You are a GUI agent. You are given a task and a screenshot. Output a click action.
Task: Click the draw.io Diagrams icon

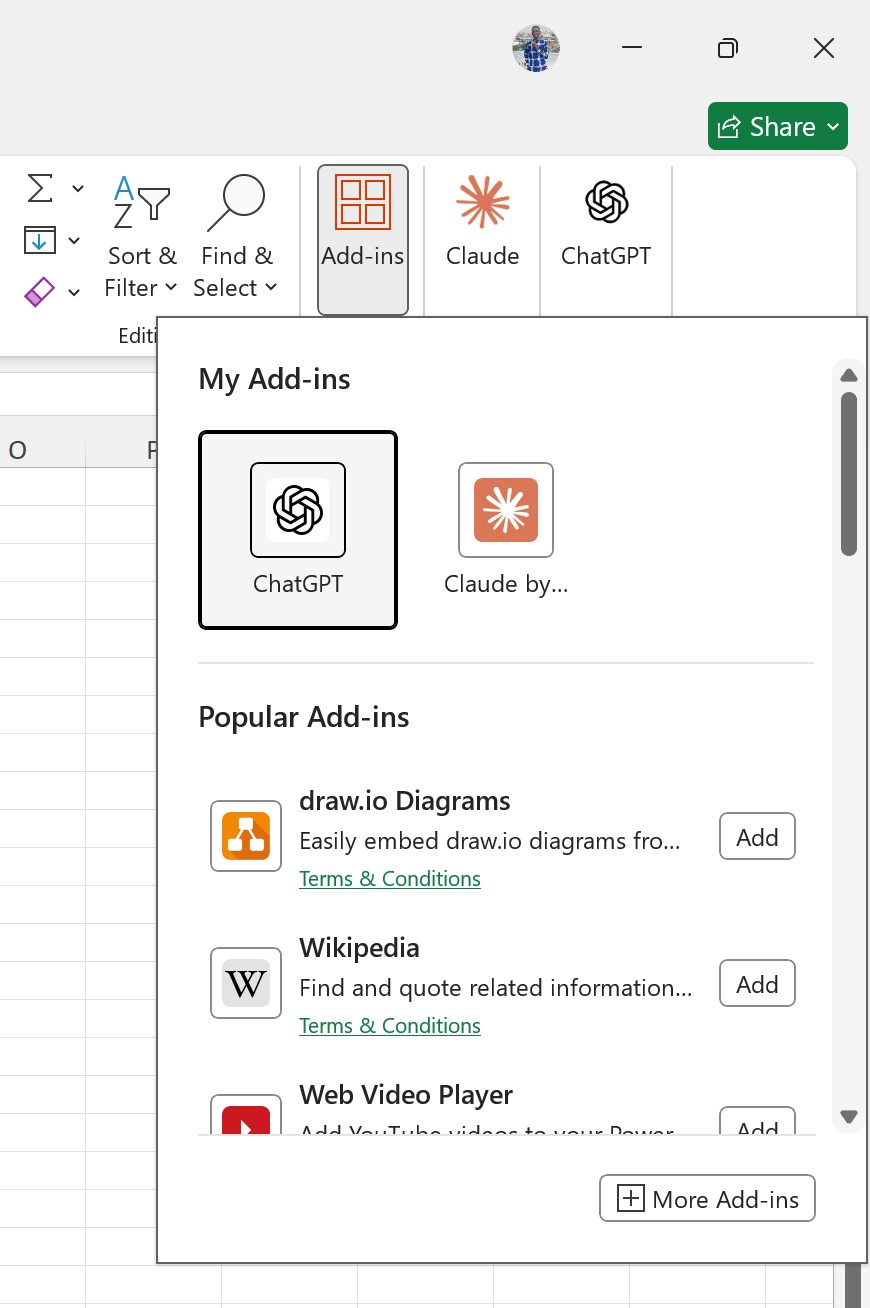(246, 836)
